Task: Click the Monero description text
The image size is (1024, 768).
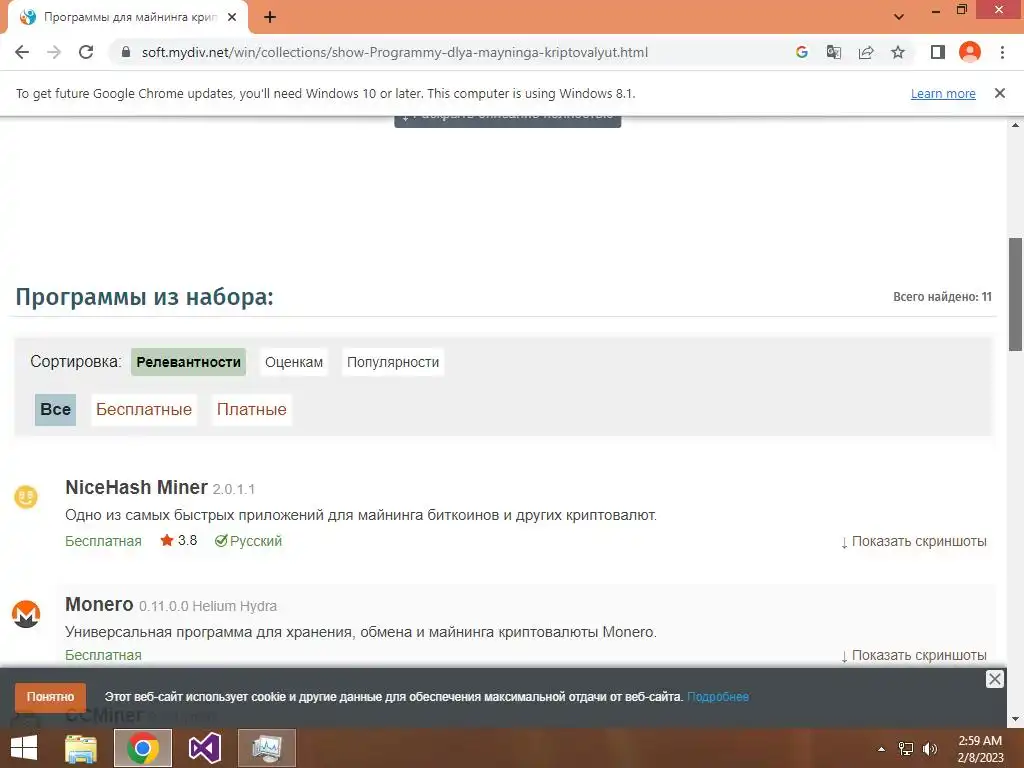Action: click(x=361, y=632)
